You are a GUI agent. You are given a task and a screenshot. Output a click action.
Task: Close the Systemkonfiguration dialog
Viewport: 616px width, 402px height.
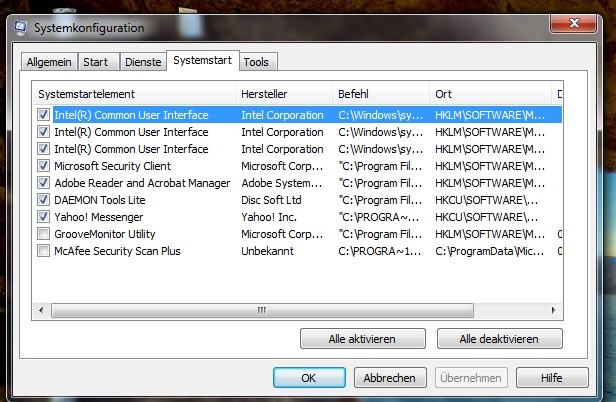point(574,23)
